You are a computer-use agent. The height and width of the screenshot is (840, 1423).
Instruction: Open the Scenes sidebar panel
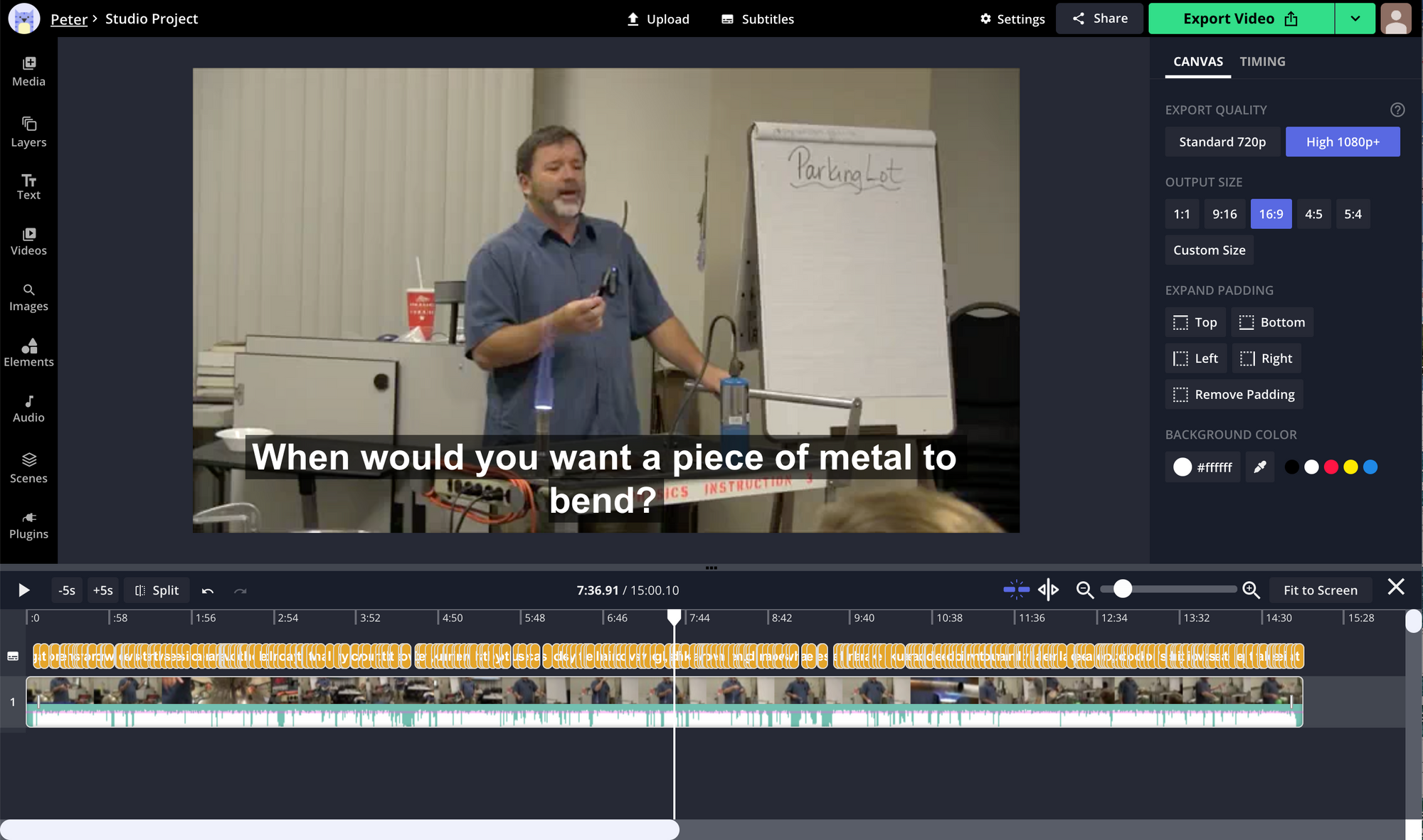(28, 468)
